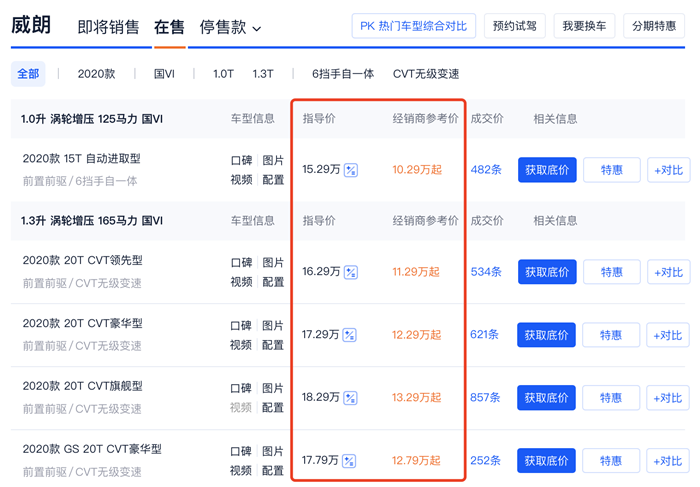Click dealer price 12.79万起
Viewport: 700px width, 487px height.
416,460
